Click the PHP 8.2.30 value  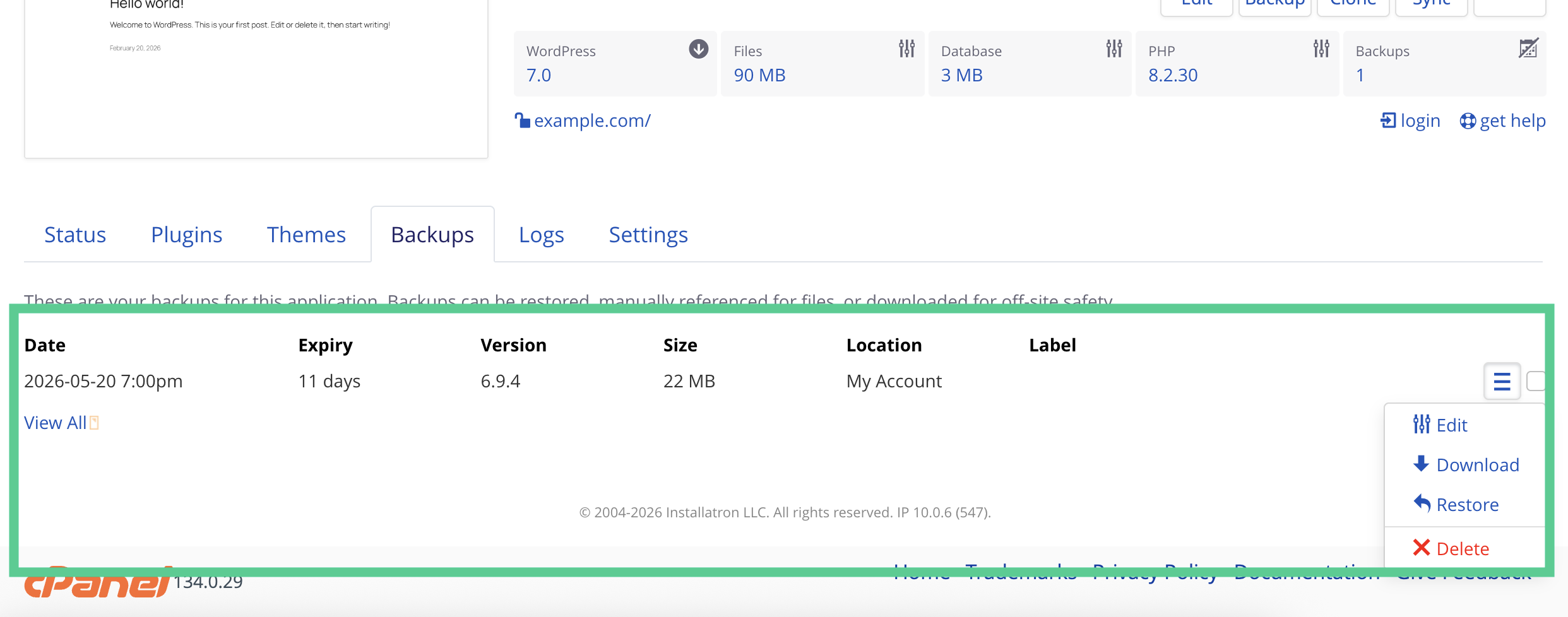coord(1173,75)
